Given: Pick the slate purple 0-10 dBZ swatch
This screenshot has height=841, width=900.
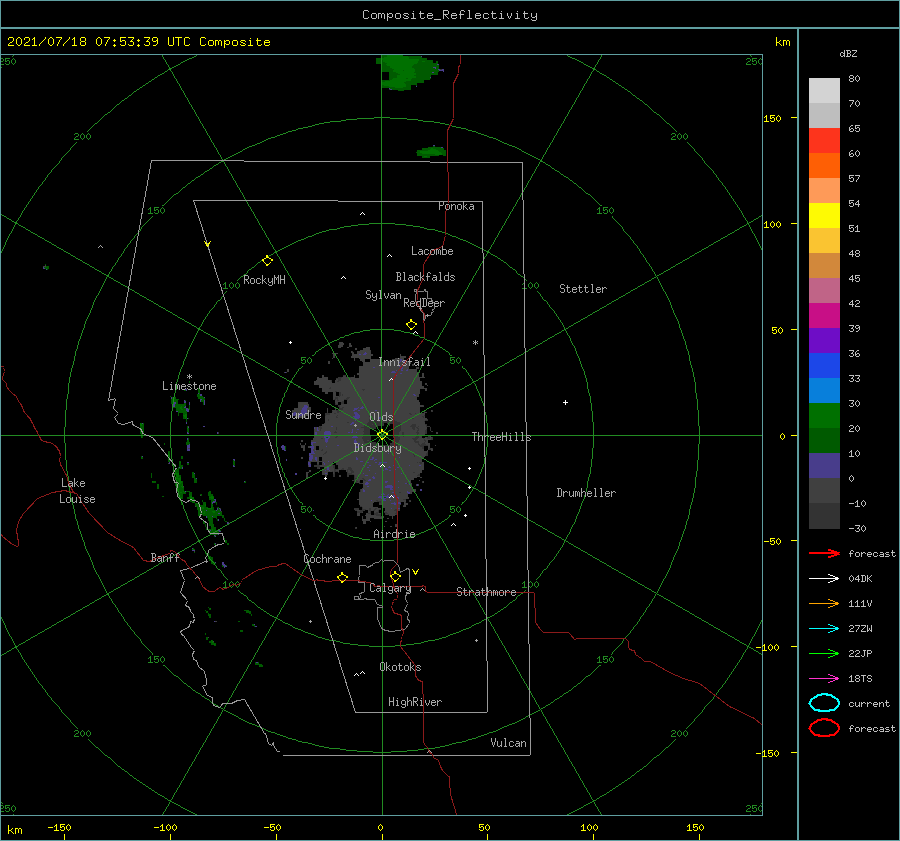Looking at the screenshot, I should click(824, 466).
